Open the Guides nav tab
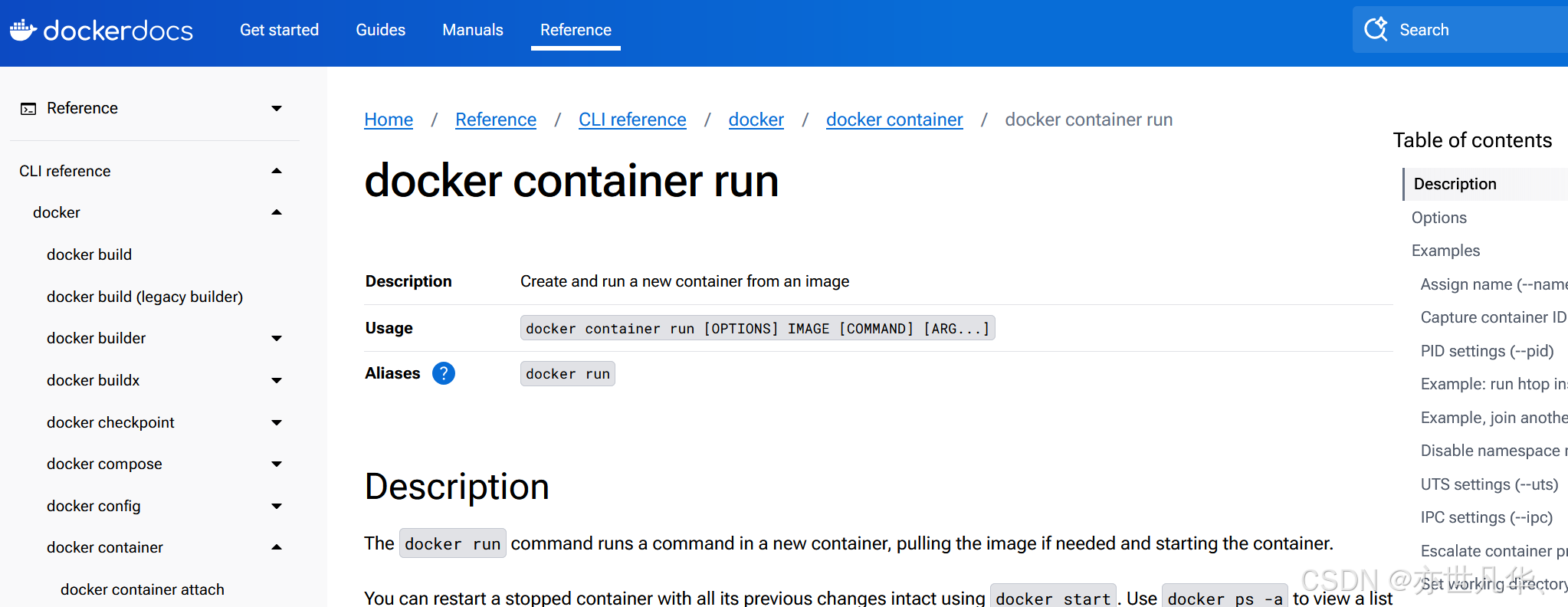1568x607 pixels. click(380, 30)
